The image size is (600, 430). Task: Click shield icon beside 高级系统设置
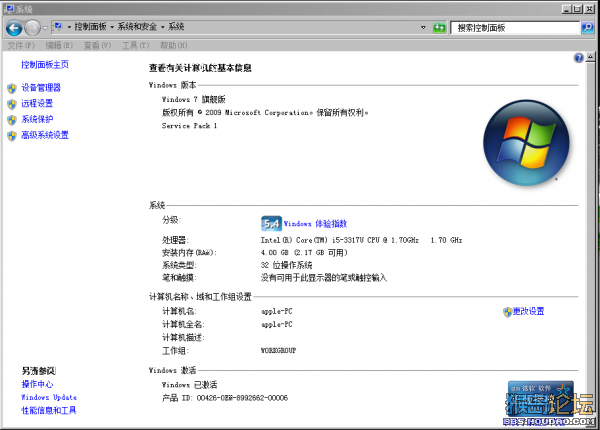12,136
